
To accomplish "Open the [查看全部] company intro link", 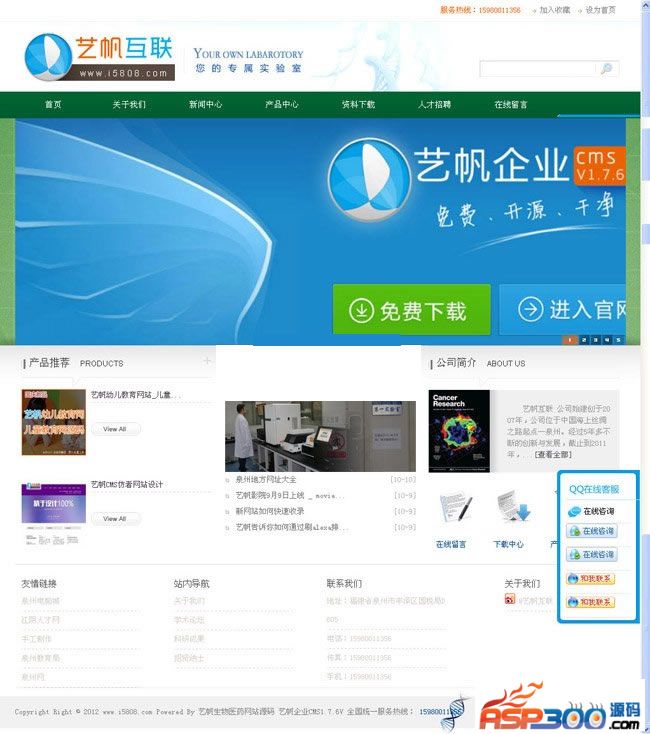I will [554, 455].
